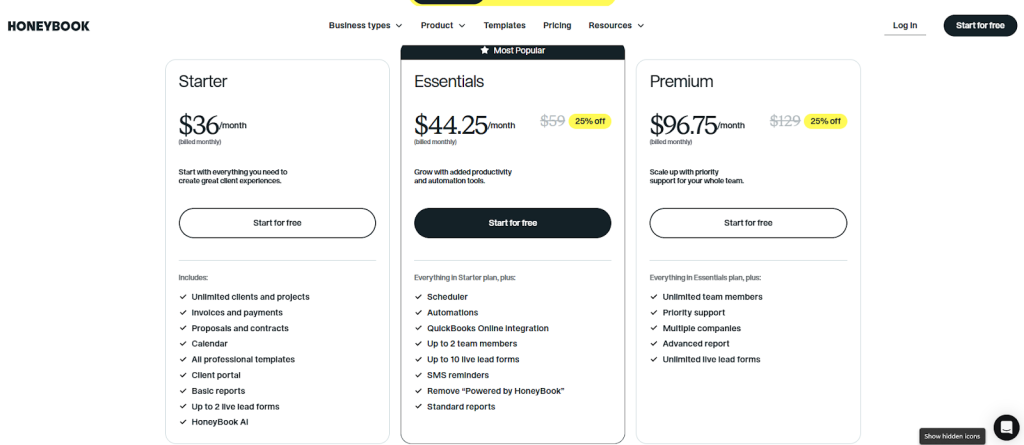This screenshot has height=445, width=1024.
Task: Click checkmark next to Unlimited clients and projects
Action: pyautogui.click(x=183, y=297)
